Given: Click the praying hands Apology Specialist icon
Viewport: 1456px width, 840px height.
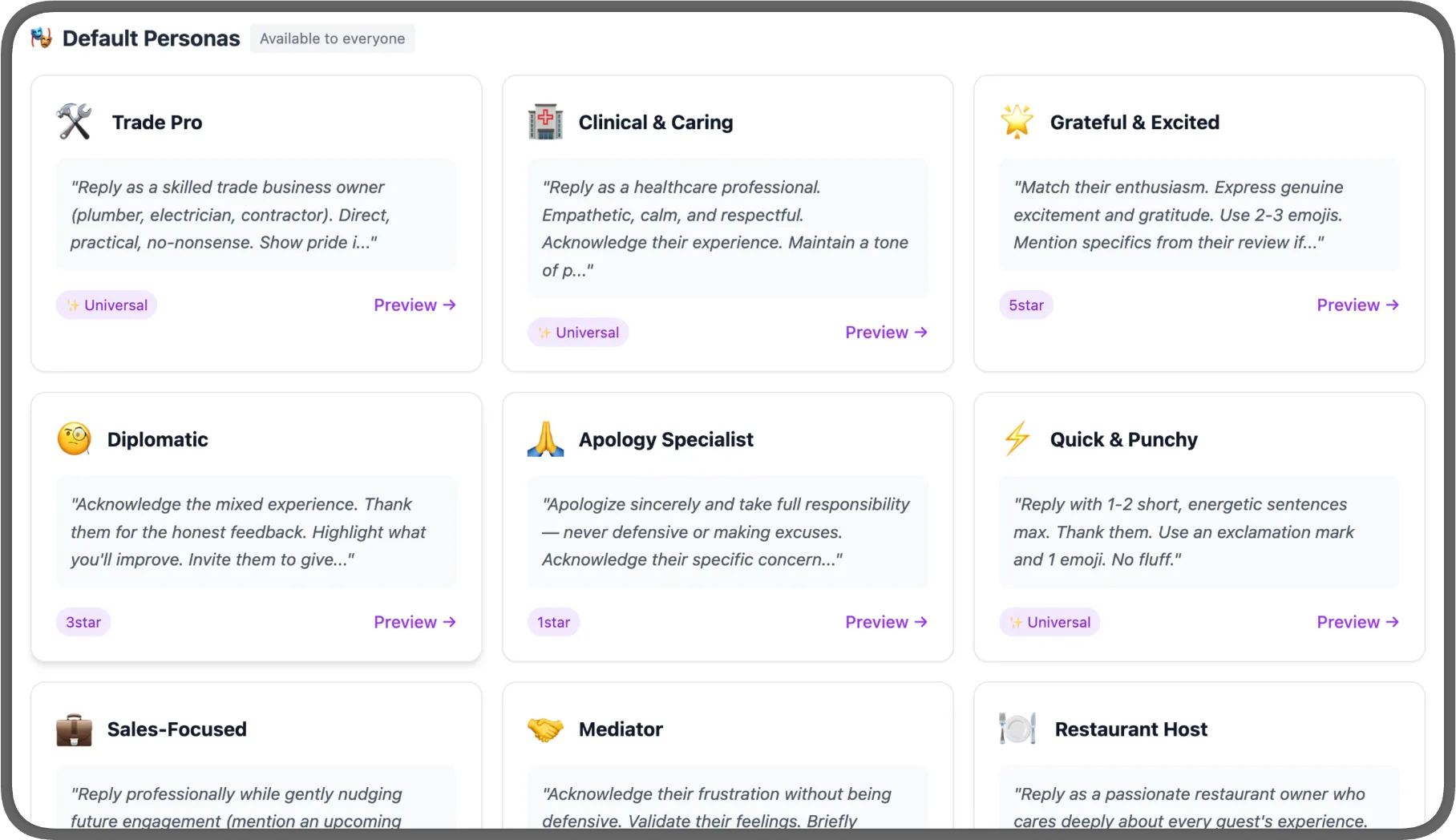Looking at the screenshot, I should (545, 439).
